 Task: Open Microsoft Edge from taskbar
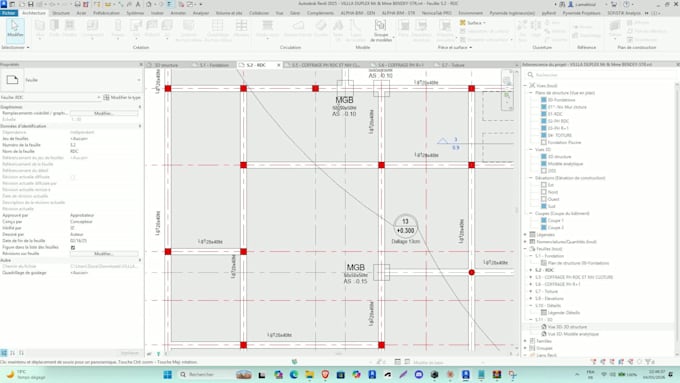[294, 374]
